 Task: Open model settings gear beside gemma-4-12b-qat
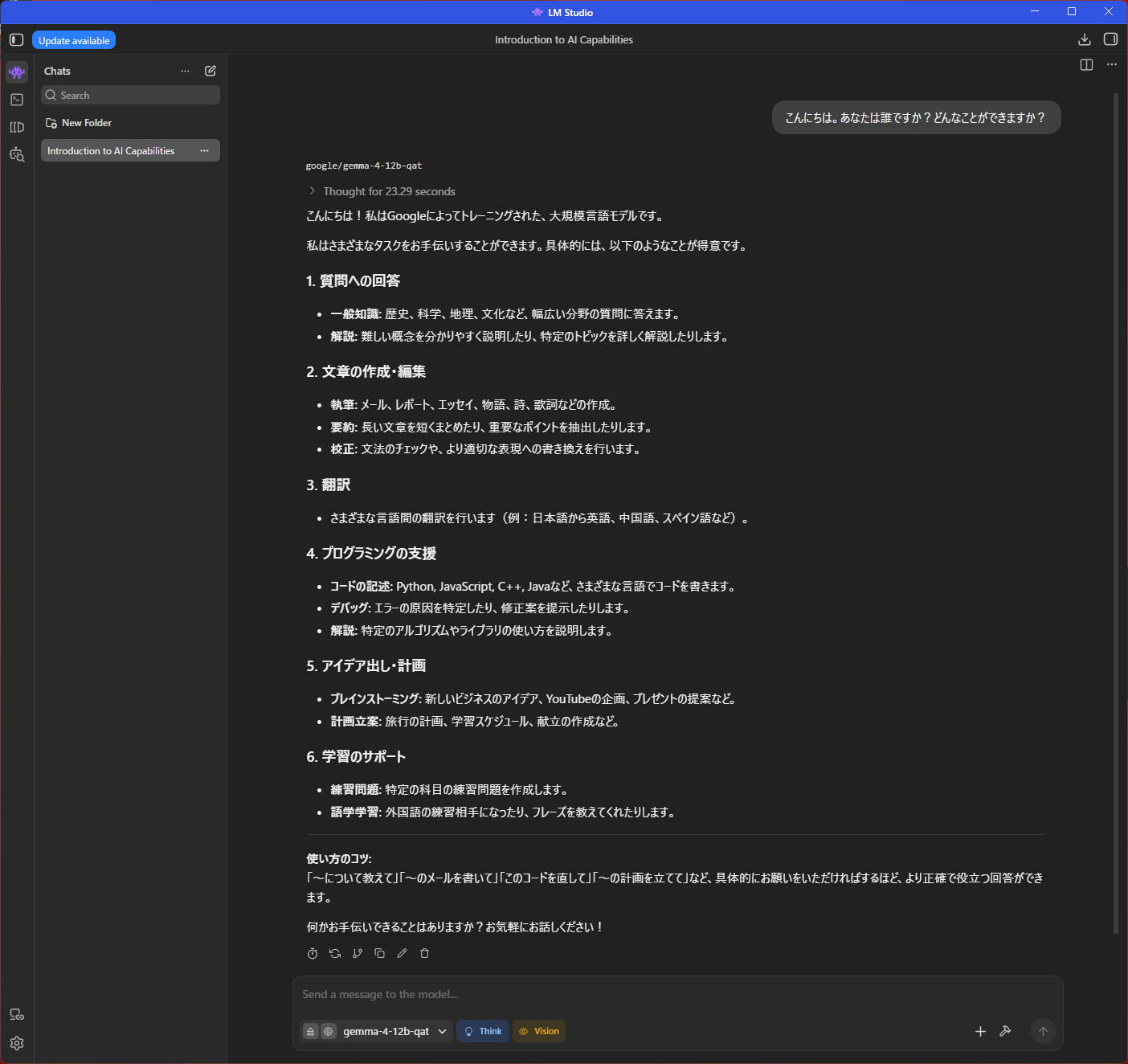(x=329, y=1031)
